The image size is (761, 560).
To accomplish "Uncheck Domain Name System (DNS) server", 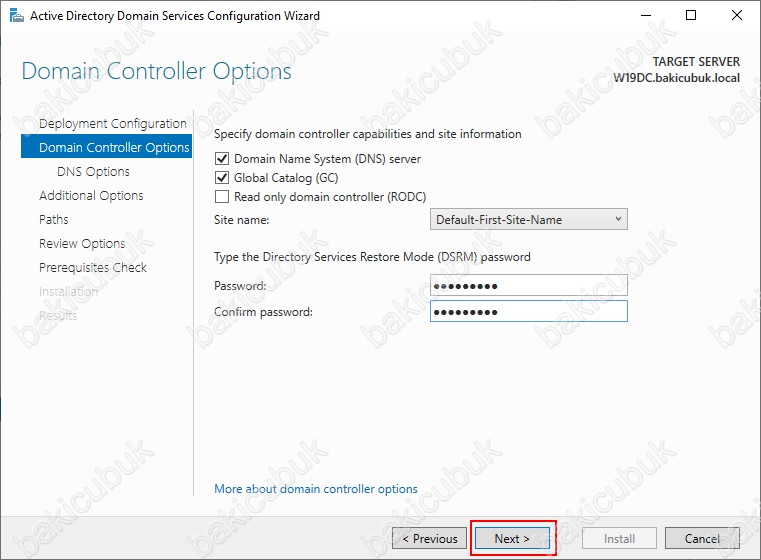I will pos(222,159).
